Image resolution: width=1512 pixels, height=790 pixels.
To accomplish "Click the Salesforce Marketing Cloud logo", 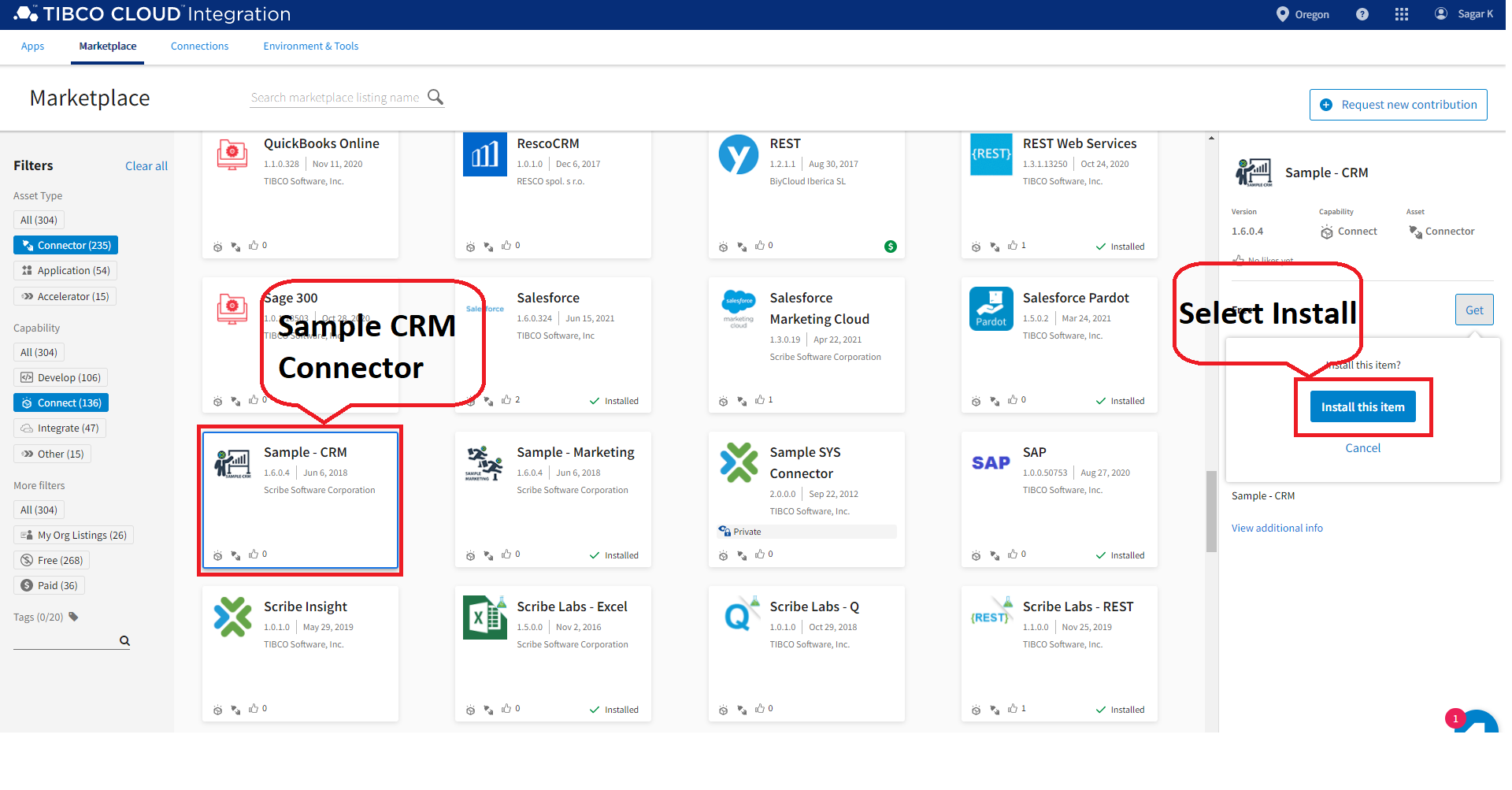I will [x=739, y=309].
